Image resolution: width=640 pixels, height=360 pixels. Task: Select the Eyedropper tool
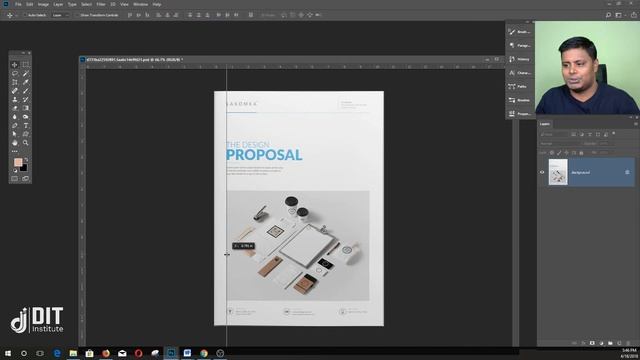pos(26,82)
